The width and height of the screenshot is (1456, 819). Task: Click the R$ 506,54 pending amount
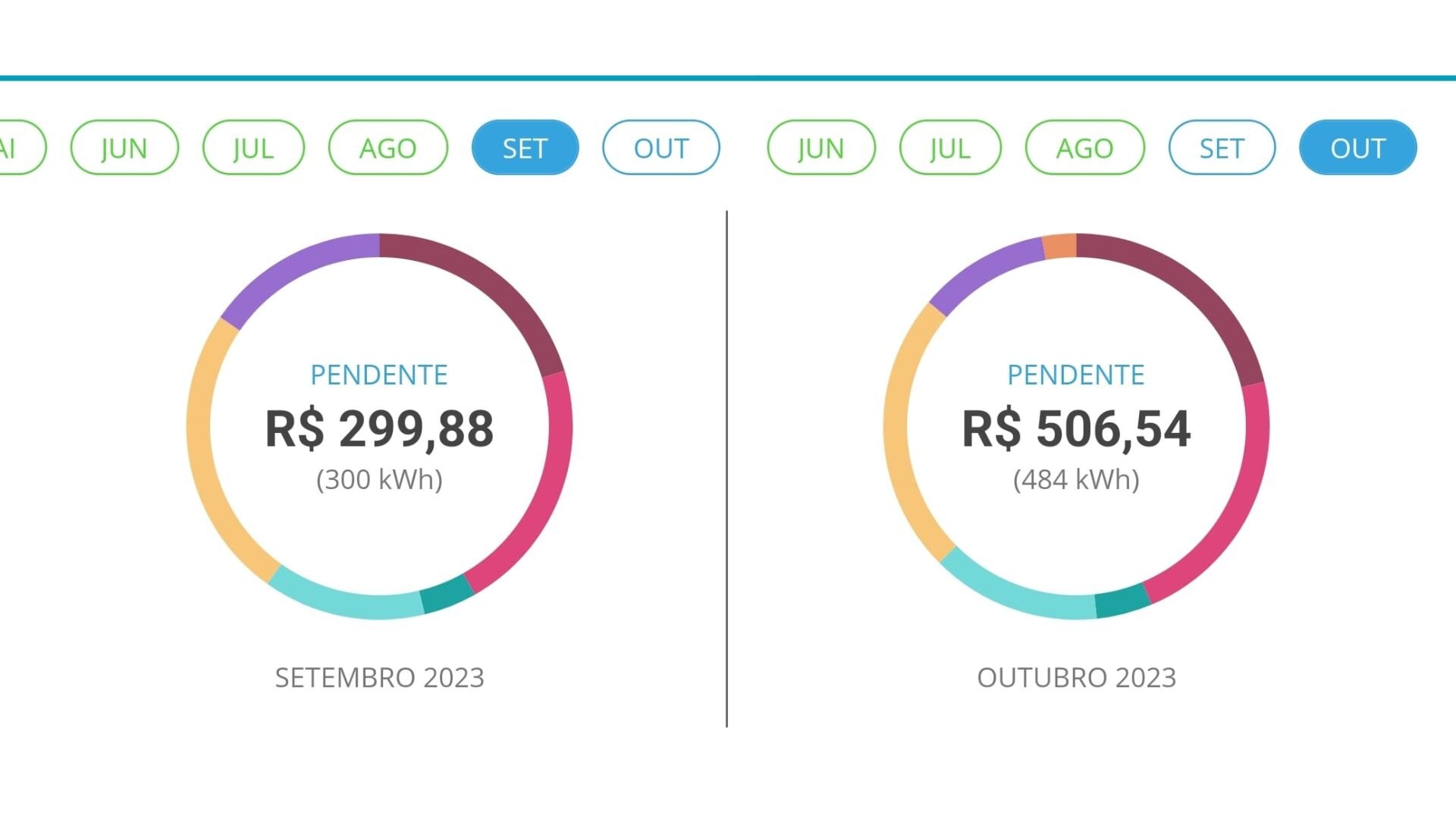point(1076,428)
